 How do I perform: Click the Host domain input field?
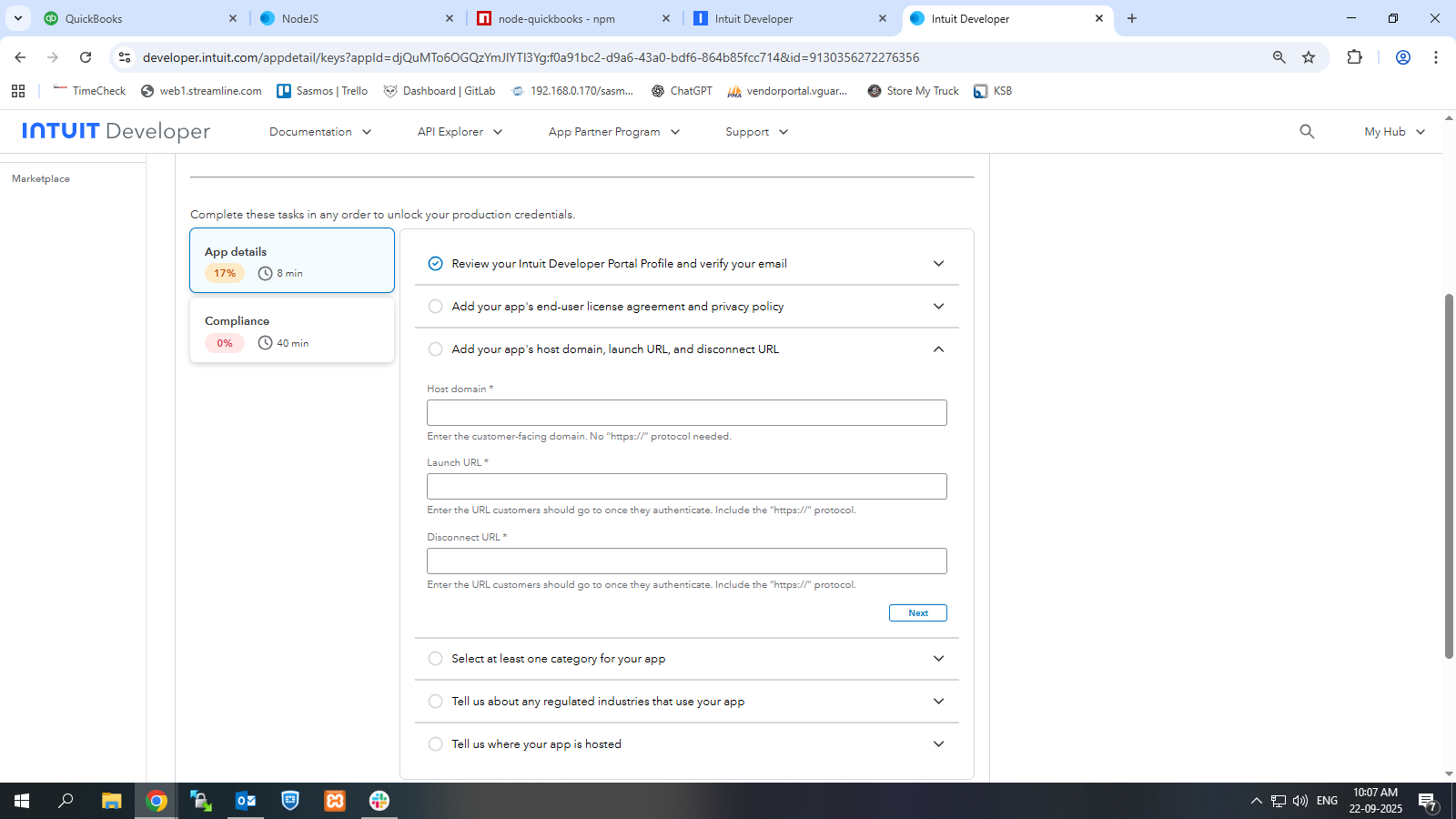(686, 413)
